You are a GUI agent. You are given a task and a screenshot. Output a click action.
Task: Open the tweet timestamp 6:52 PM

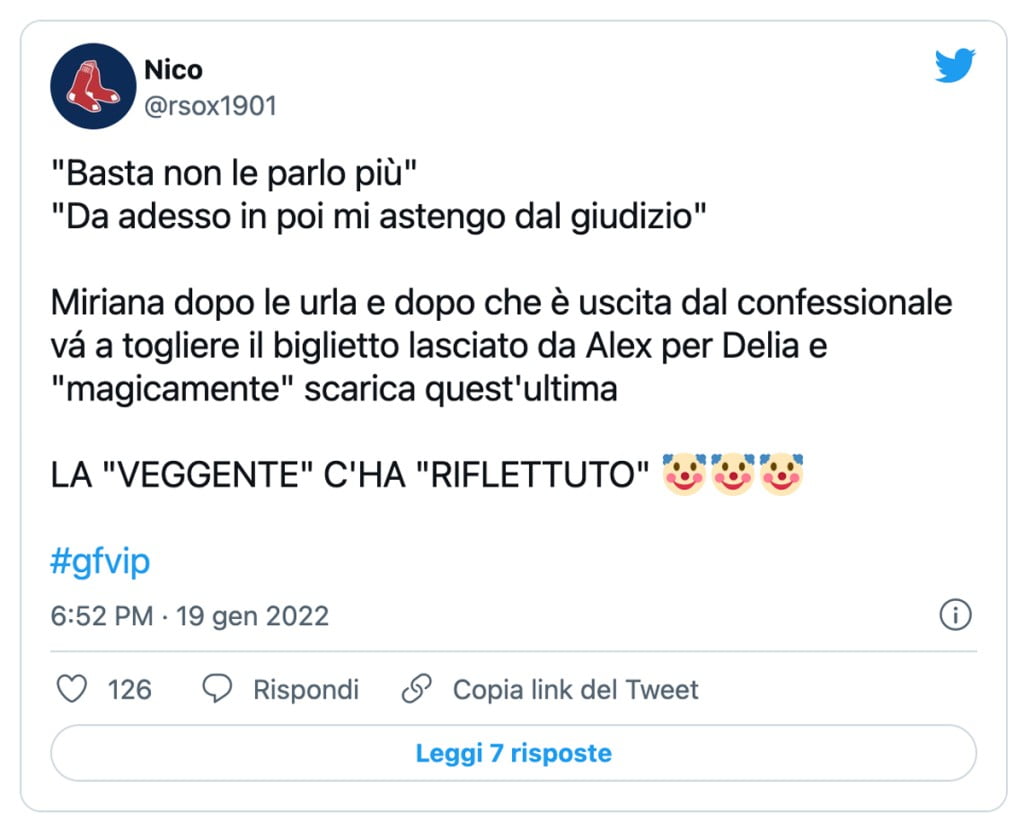click(x=101, y=616)
